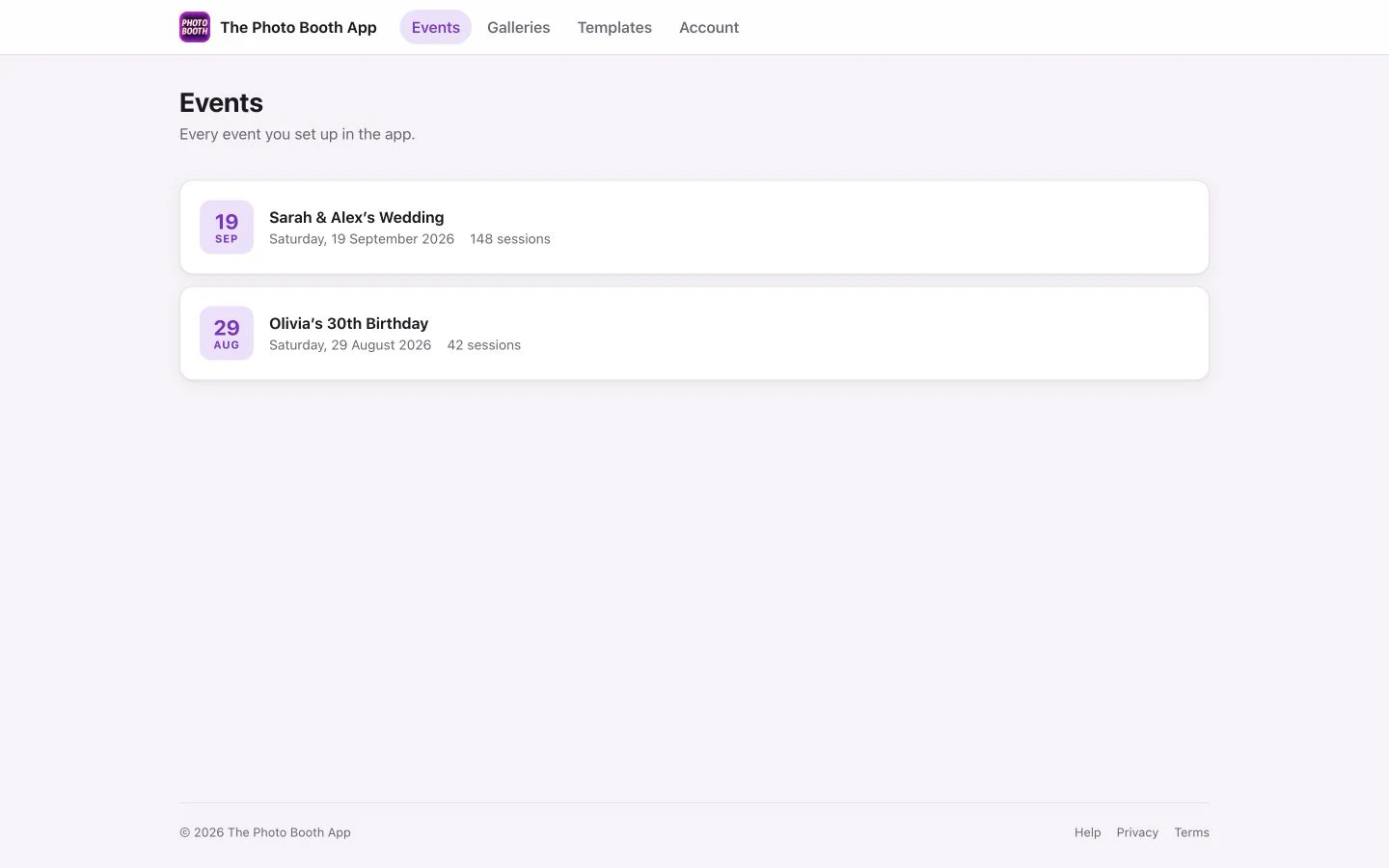The width and height of the screenshot is (1389, 868).
Task: Click the 148 sessions count
Action: tap(510, 239)
